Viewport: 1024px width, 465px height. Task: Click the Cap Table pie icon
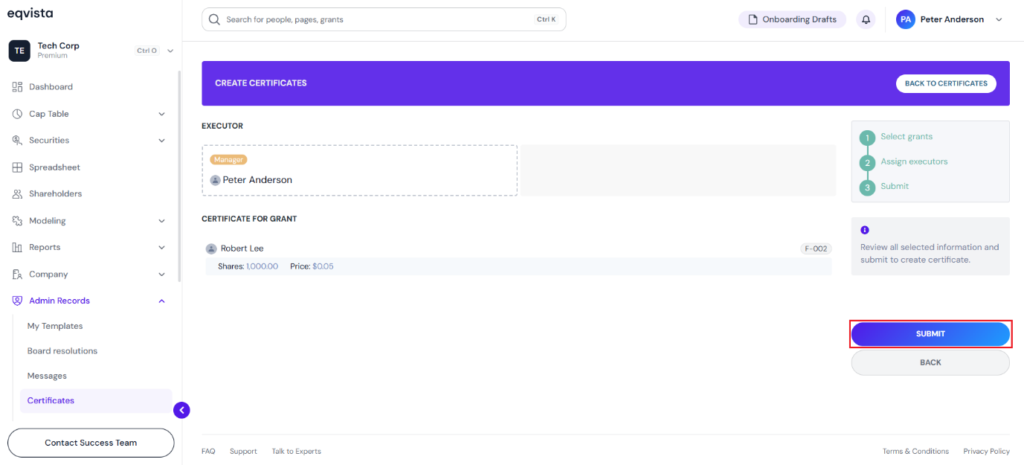coord(18,114)
